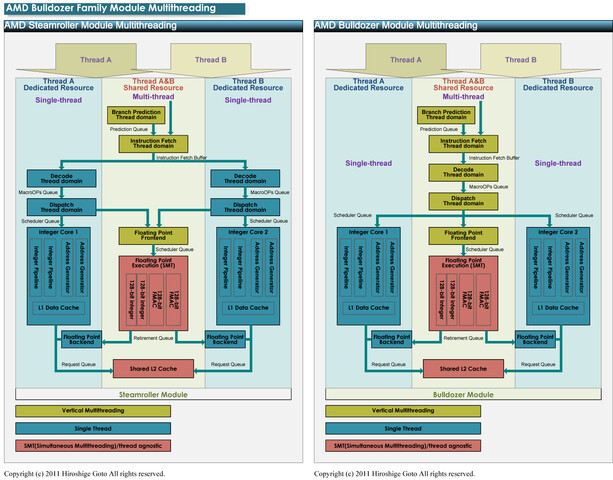Click Thread B's Floating Point Backend in Bulldozer
Viewport: 613px width, 480px height.
(x=535, y=339)
